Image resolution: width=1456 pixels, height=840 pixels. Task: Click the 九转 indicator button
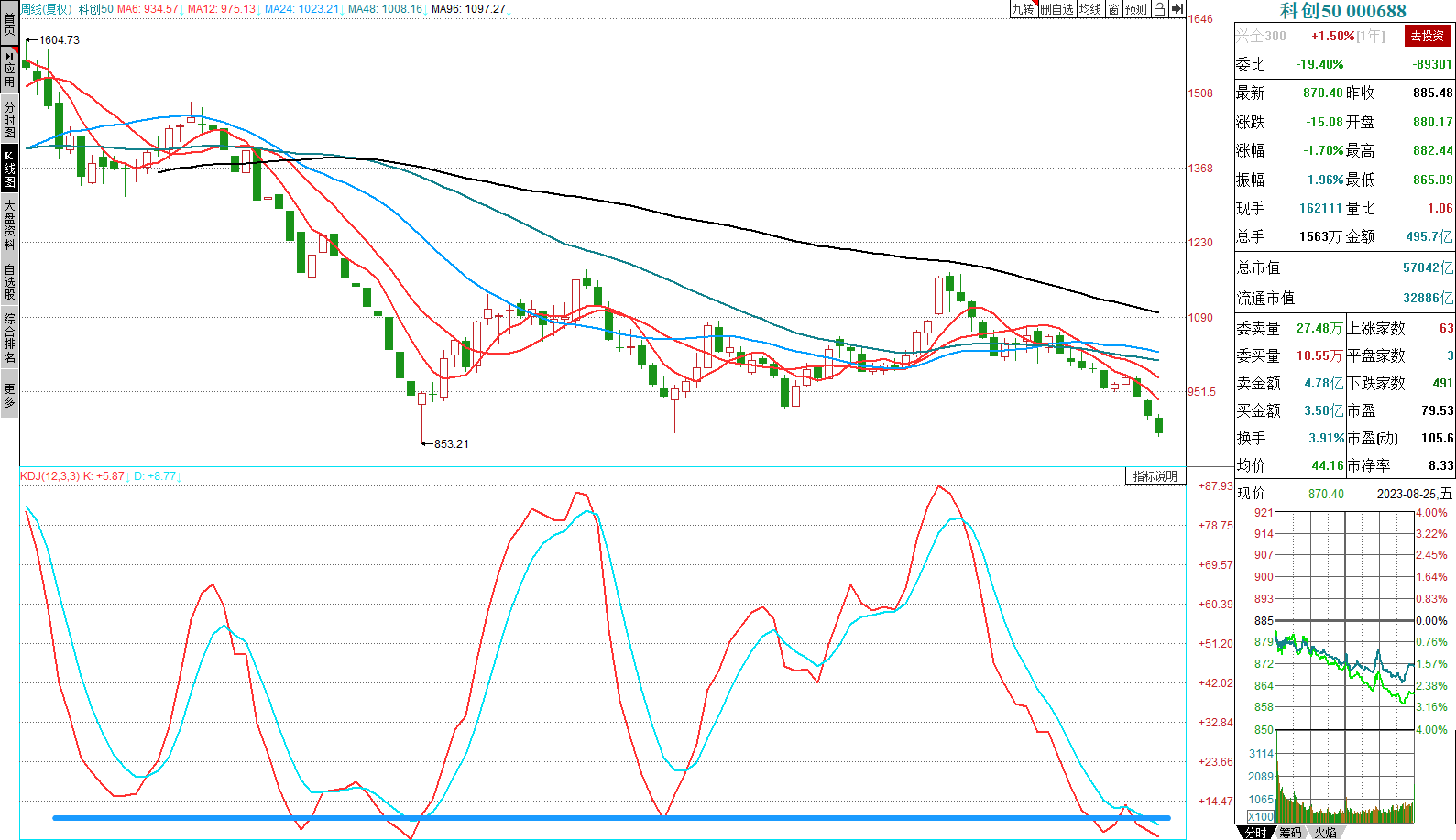pyautogui.click(x=1023, y=9)
